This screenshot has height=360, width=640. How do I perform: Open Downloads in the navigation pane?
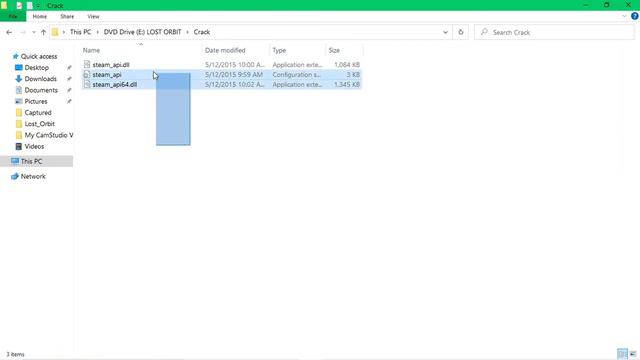coord(40,79)
